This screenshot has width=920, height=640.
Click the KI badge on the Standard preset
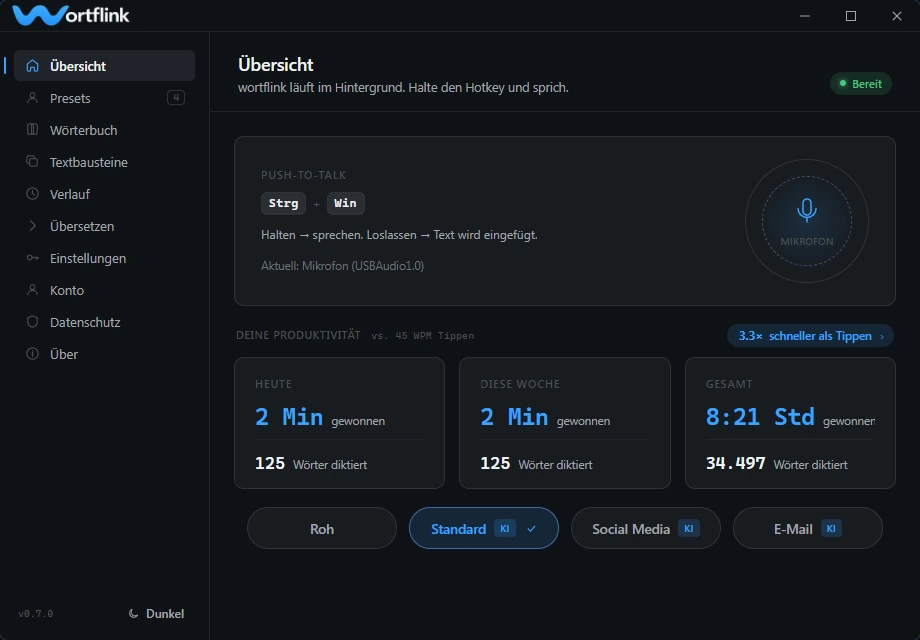click(505, 529)
